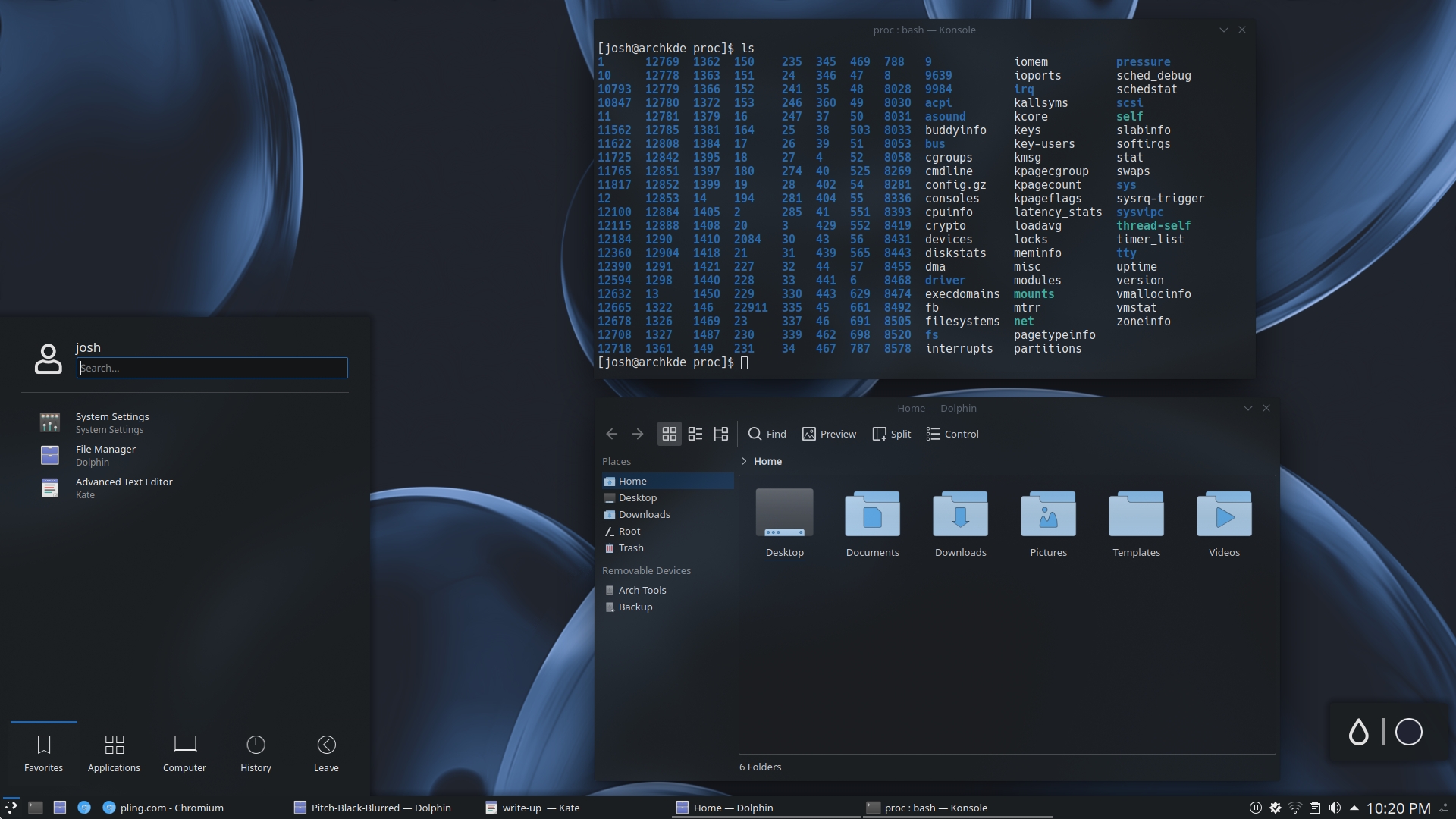The image size is (1456, 819).
Task: Click pinned Chromium icon in taskbar
Action: point(84,808)
